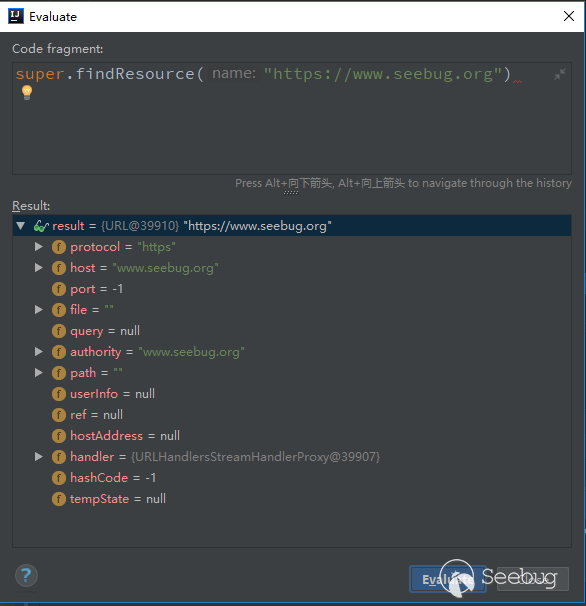This screenshot has width=586, height=606.
Task: Click the field icon next to ref
Action: pyautogui.click(x=59, y=415)
